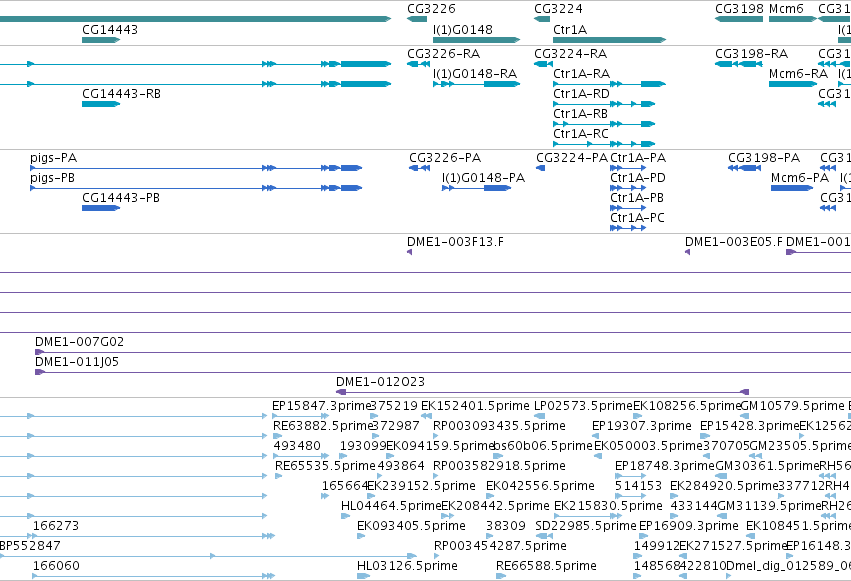851x581 pixels.
Task: Select protein feature pigs-PA
Action: click(x=53, y=158)
